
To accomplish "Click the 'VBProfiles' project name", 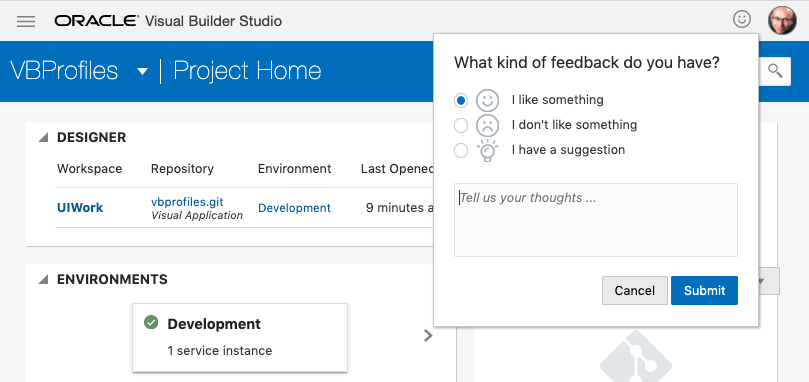I will [64, 71].
